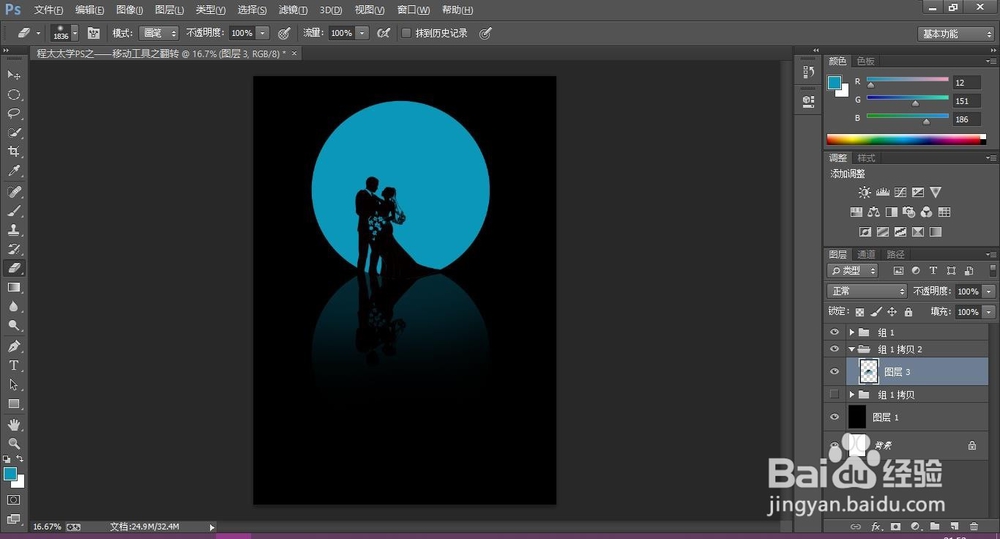Open the History panel icon
Image resolution: width=1000 pixels, height=539 pixels.
809,72
